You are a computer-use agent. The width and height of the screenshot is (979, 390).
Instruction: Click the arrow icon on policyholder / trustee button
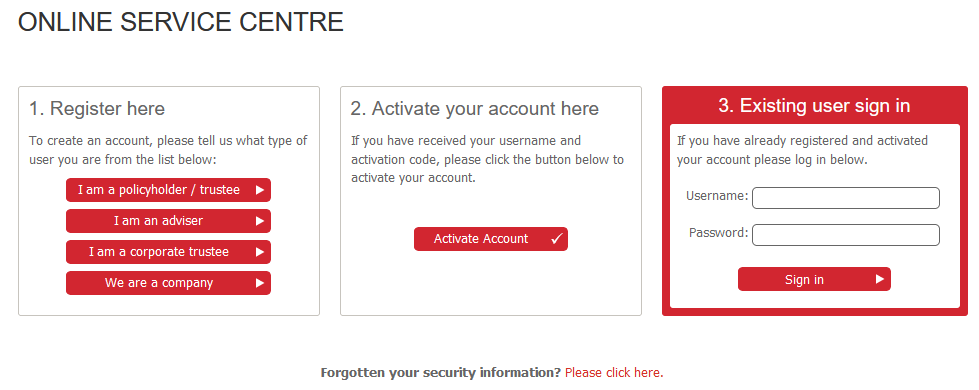(x=260, y=190)
